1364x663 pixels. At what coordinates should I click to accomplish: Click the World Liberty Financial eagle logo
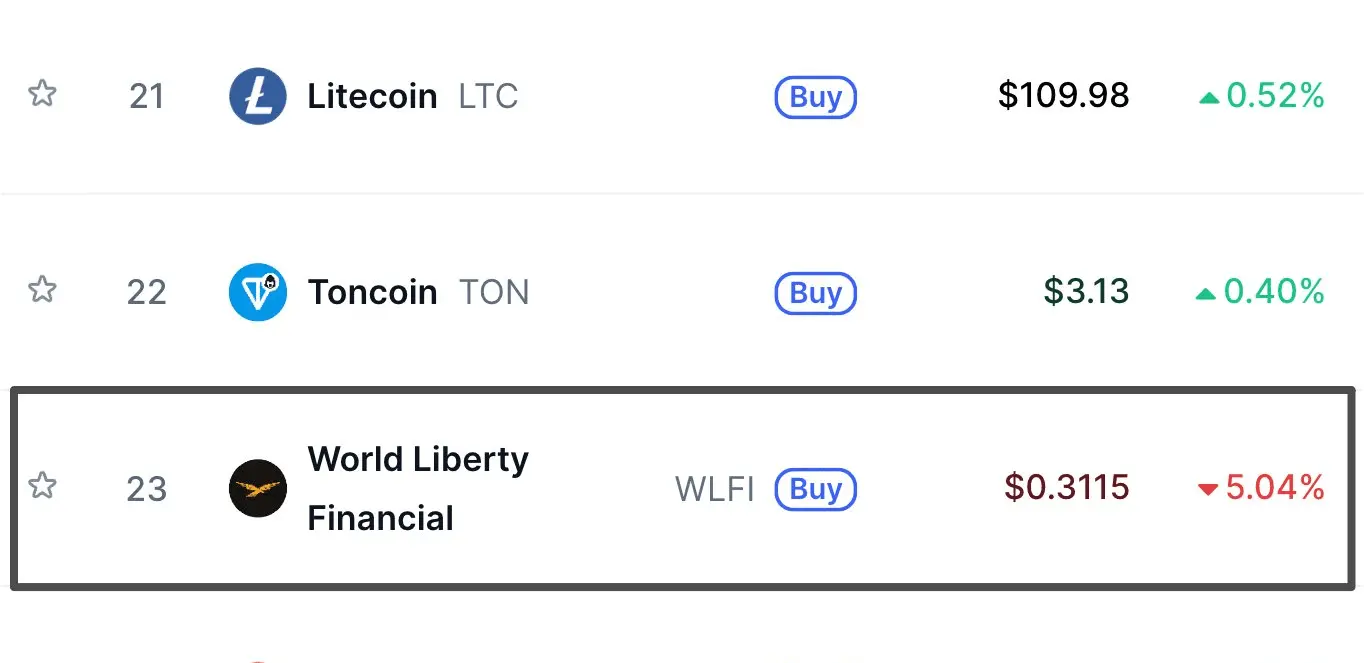point(258,488)
